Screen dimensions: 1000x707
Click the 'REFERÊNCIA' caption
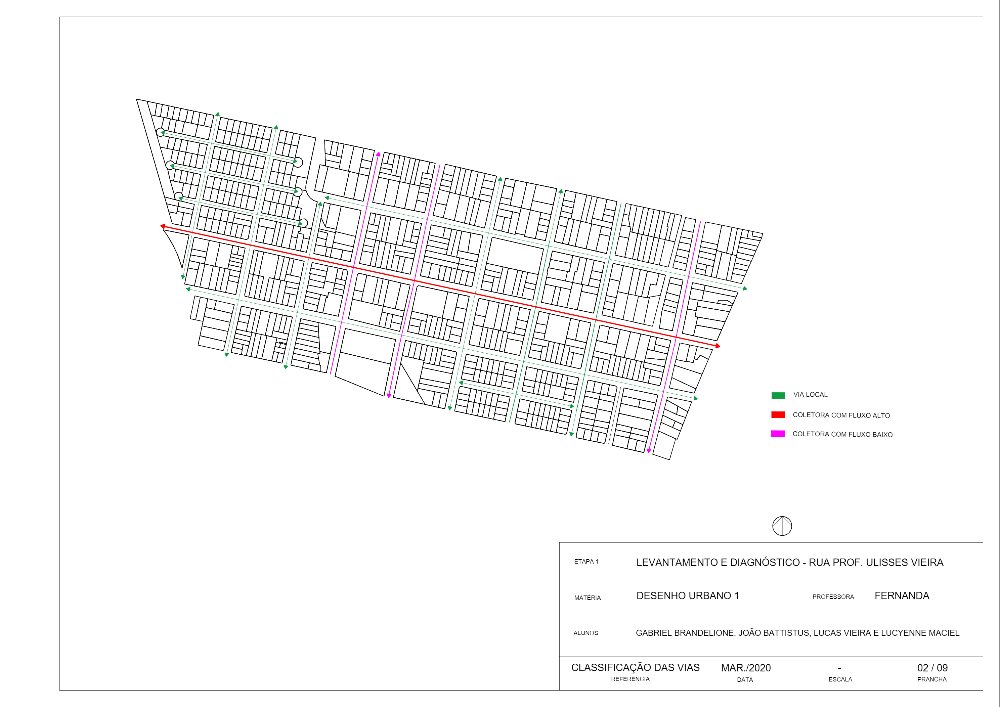click(630, 680)
